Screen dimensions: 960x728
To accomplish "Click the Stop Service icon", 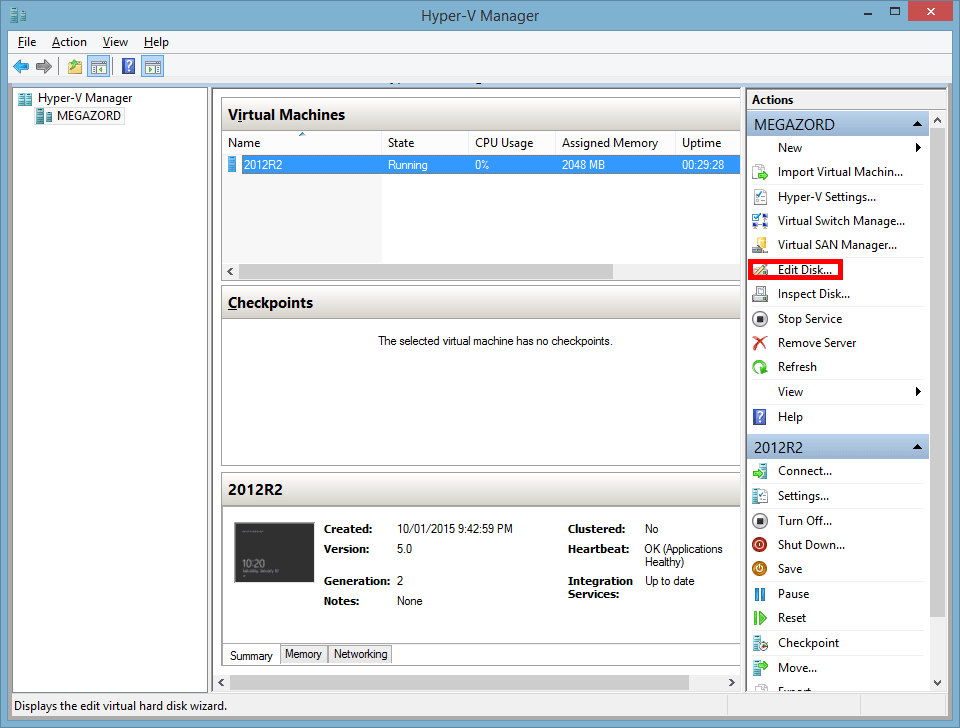I will coord(760,318).
